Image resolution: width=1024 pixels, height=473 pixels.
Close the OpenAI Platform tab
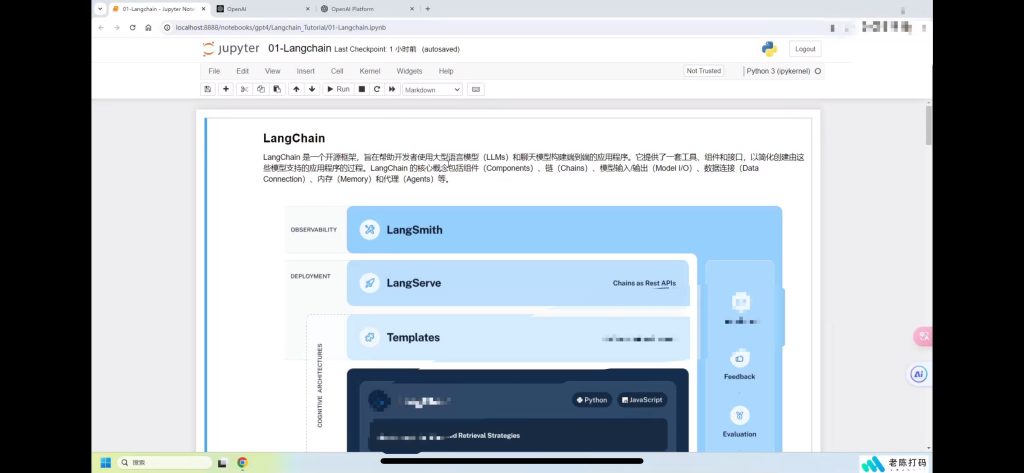pos(412,9)
